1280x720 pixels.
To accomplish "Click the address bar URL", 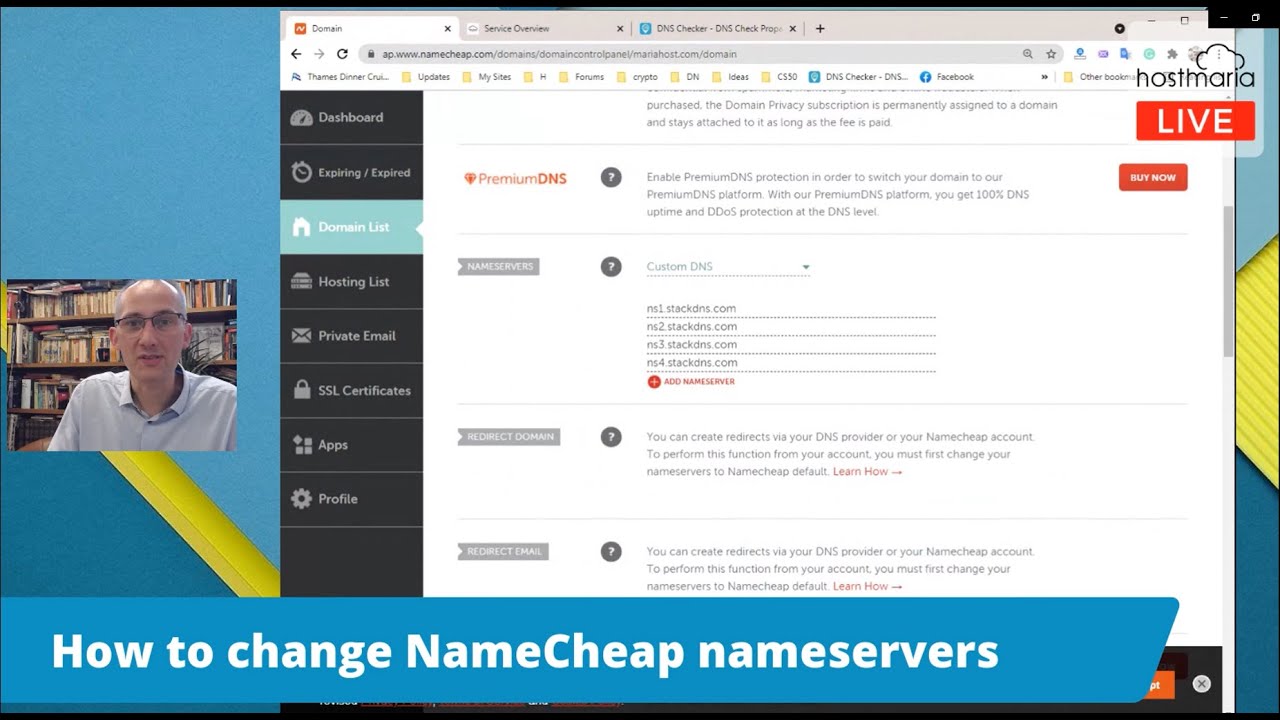I will [x=559, y=54].
